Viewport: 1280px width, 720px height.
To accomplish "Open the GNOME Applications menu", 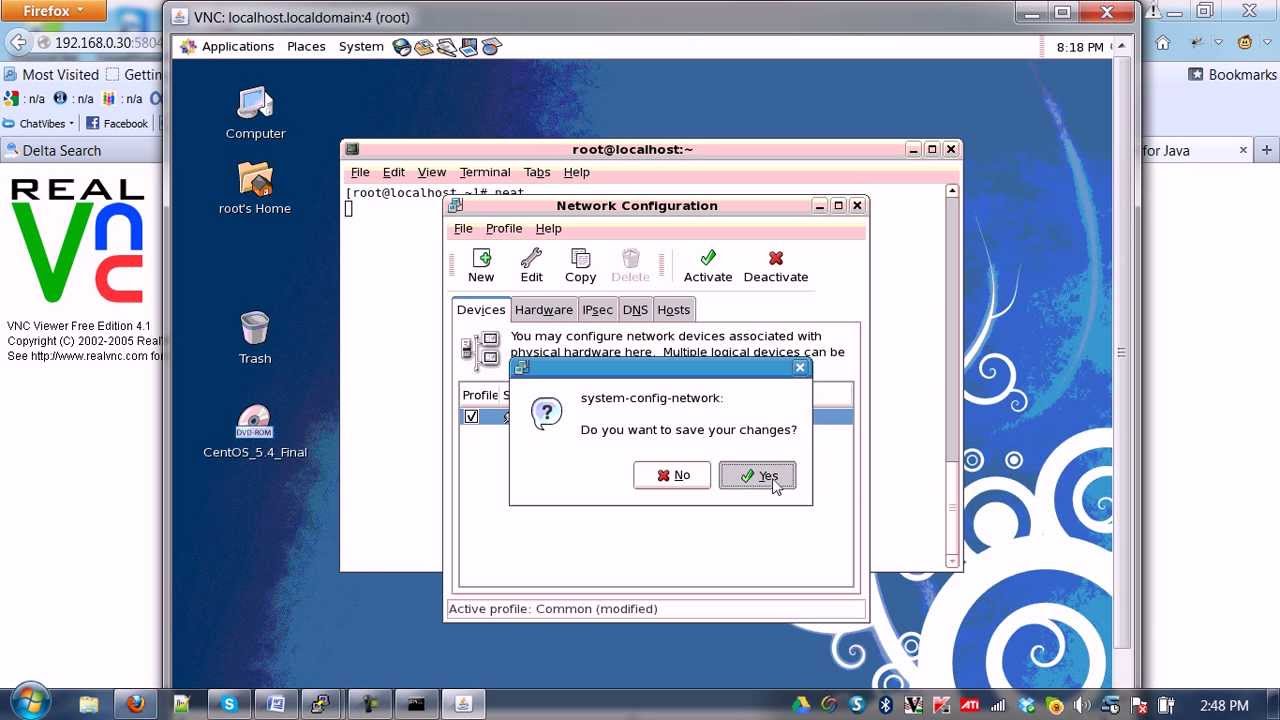I will (237, 47).
